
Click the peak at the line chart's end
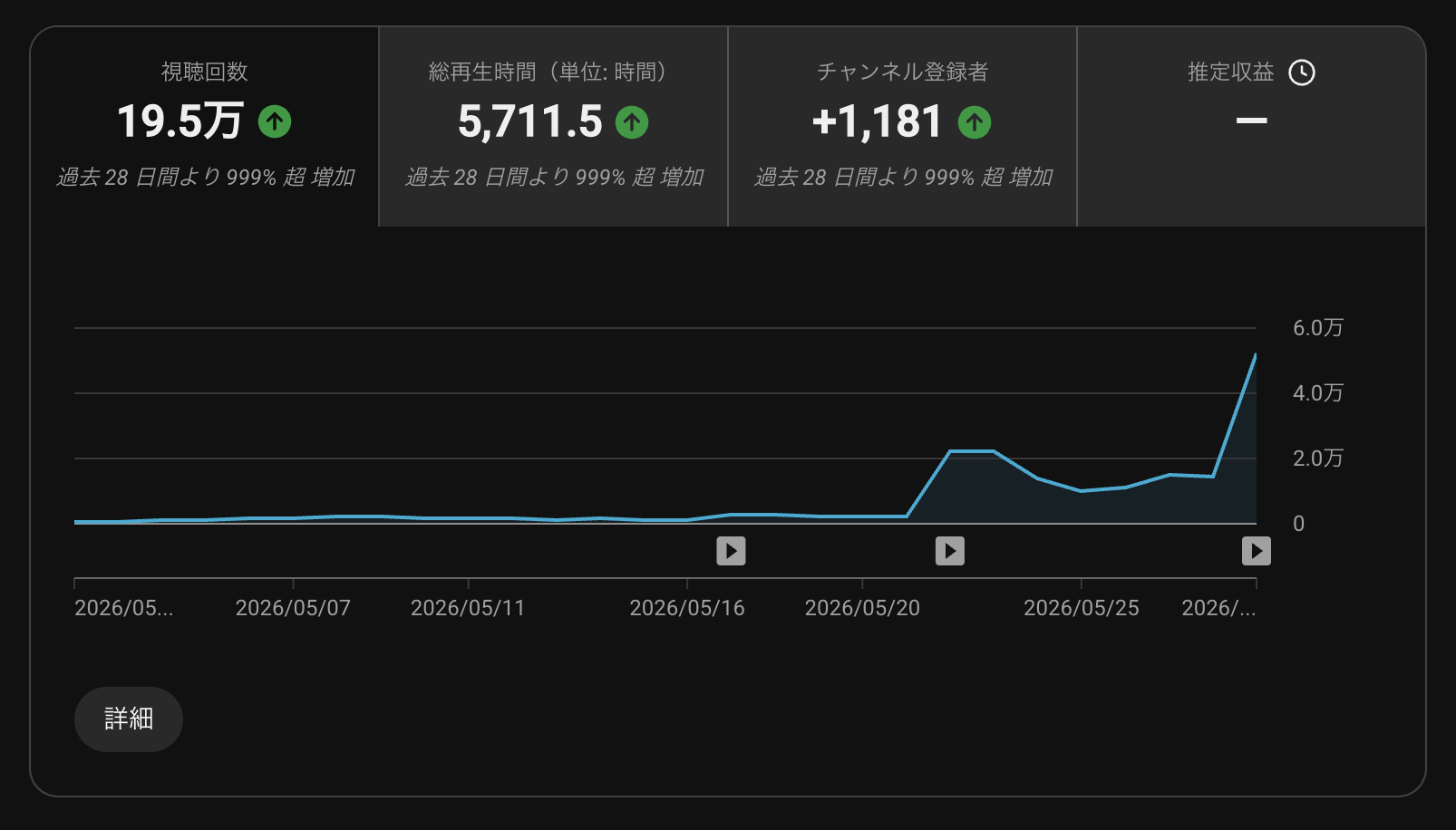(x=1255, y=354)
